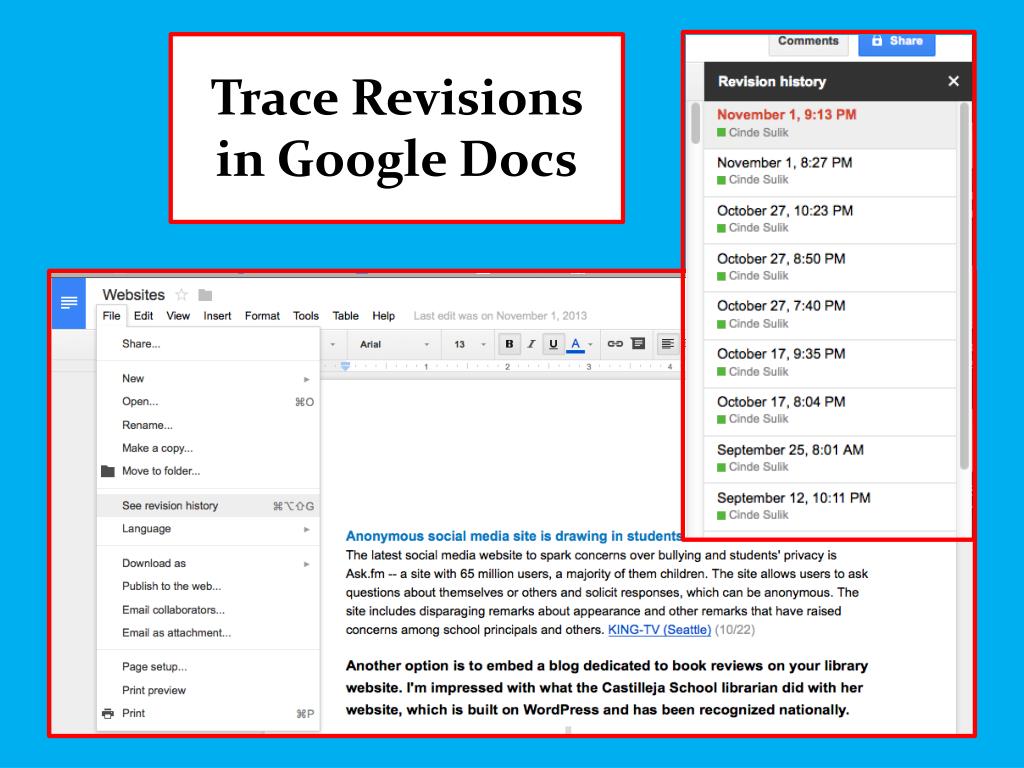Open the Anonymous social media site headline link
Screen dimensions: 1024x768
[x=513, y=536]
